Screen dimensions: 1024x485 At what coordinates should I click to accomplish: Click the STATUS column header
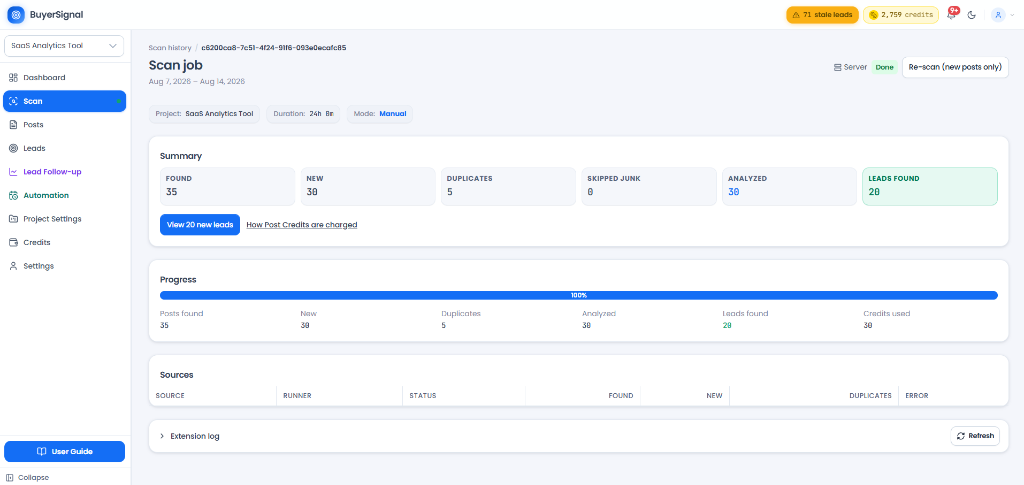pos(423,396)
